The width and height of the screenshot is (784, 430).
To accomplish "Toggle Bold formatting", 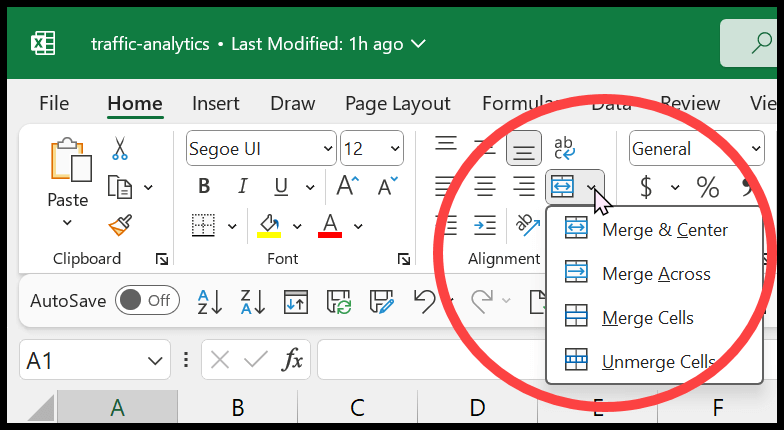I will (204, 187).
